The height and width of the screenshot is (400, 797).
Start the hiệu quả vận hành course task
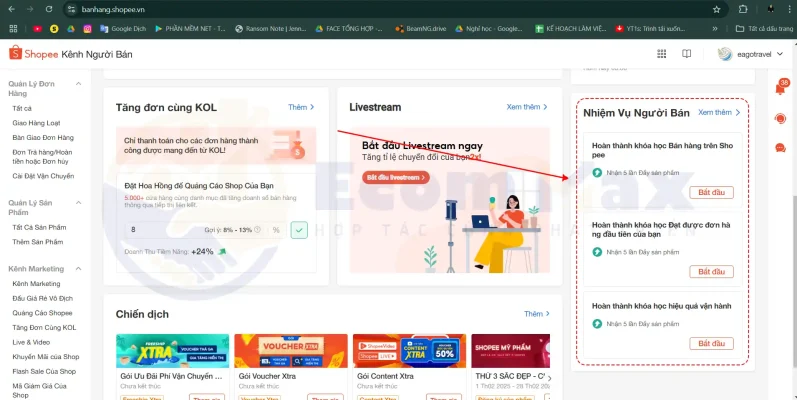pyautogui.click(x=711, y=344)
